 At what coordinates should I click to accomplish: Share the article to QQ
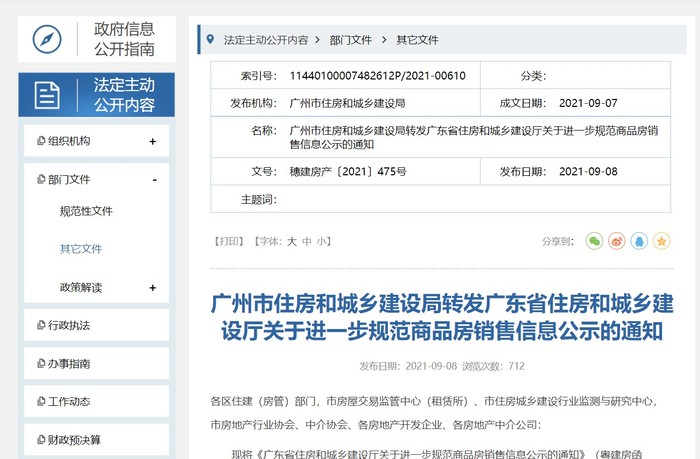click(x=639, y=241)
